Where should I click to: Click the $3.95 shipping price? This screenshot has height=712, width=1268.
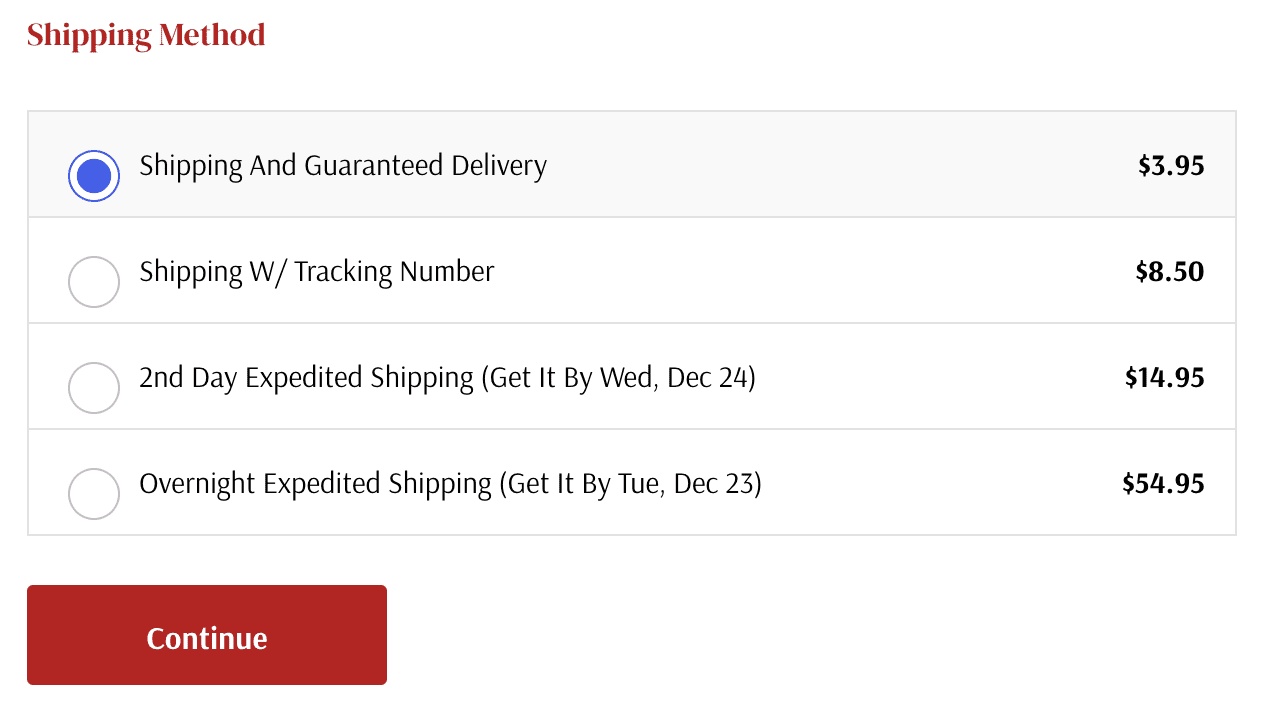(x=1171, y=166)
